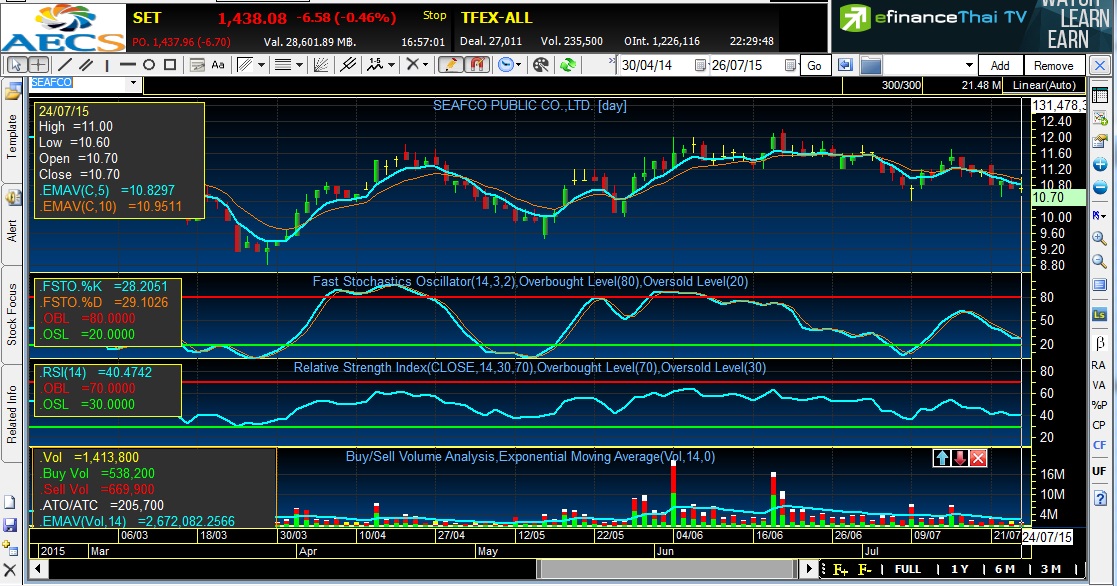
Task: Select the horizontal line tool
Action: pos(128,66)
